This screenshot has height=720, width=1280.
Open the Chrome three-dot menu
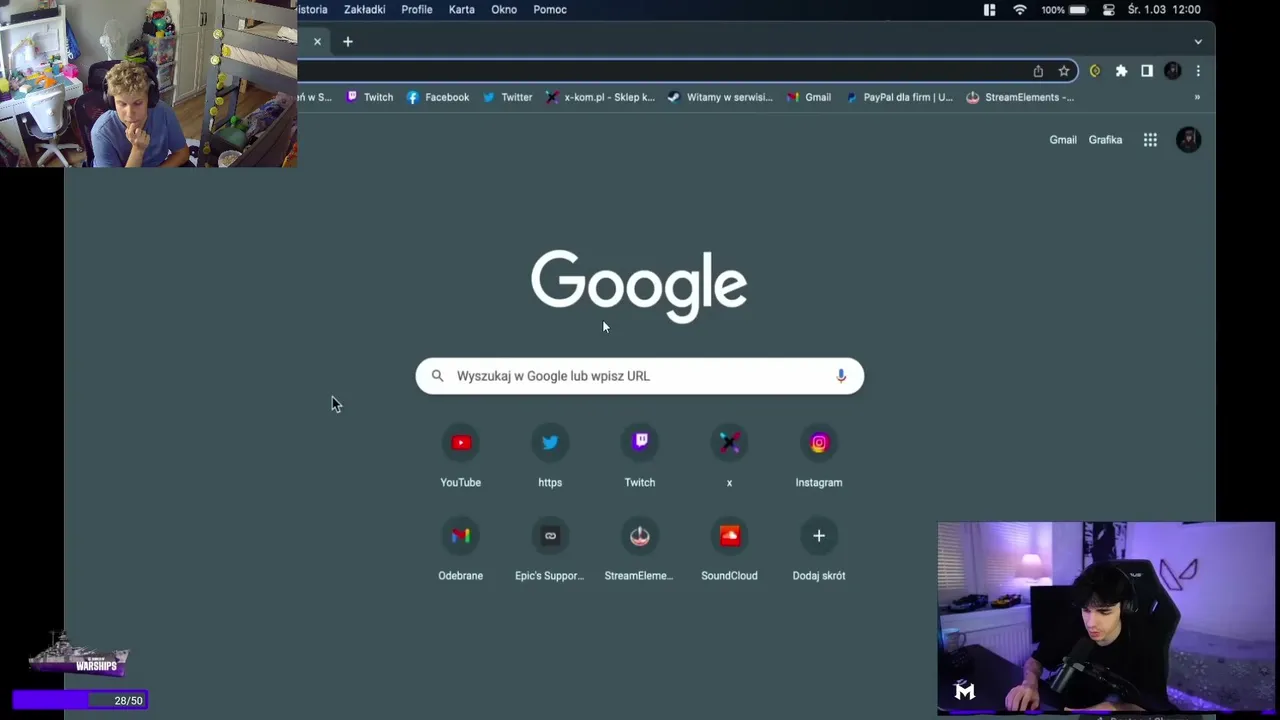click(1198, 71)
